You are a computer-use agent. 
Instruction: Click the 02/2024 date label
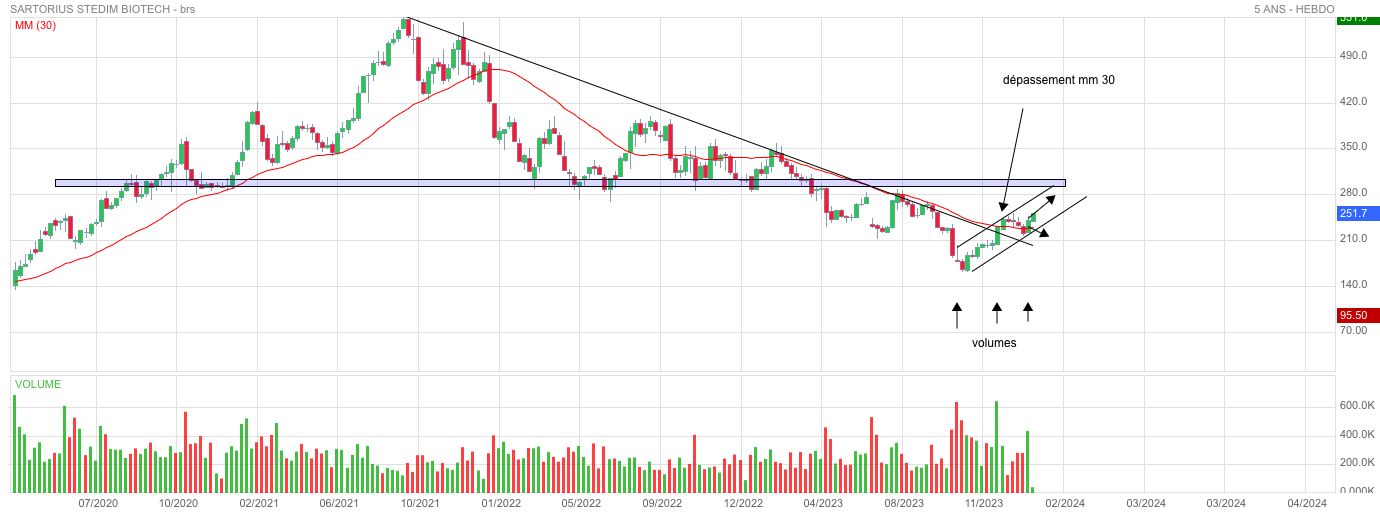1065,503
